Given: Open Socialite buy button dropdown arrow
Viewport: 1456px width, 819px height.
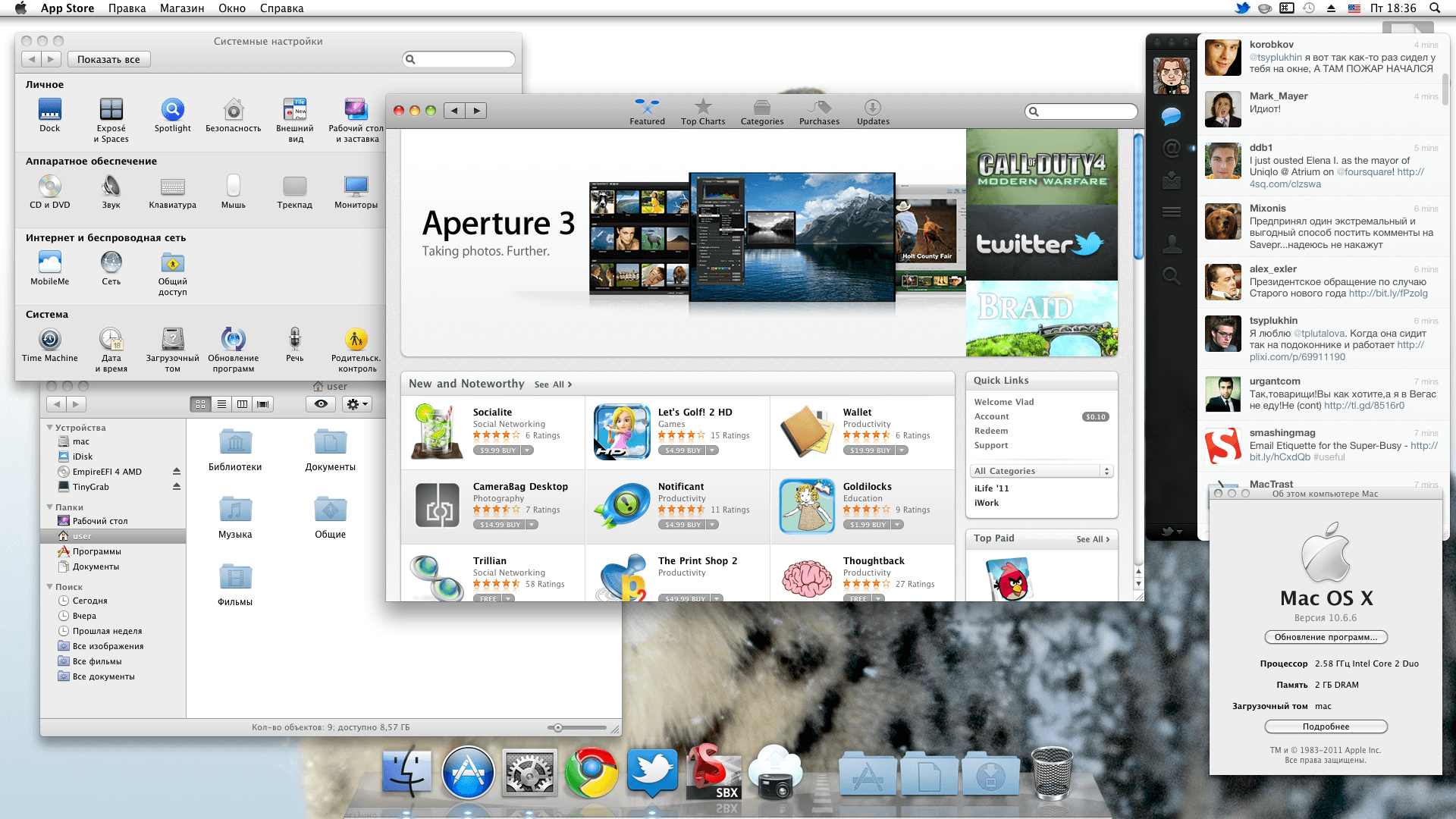Looking at the screenshot, I should [x=527, y=450].
